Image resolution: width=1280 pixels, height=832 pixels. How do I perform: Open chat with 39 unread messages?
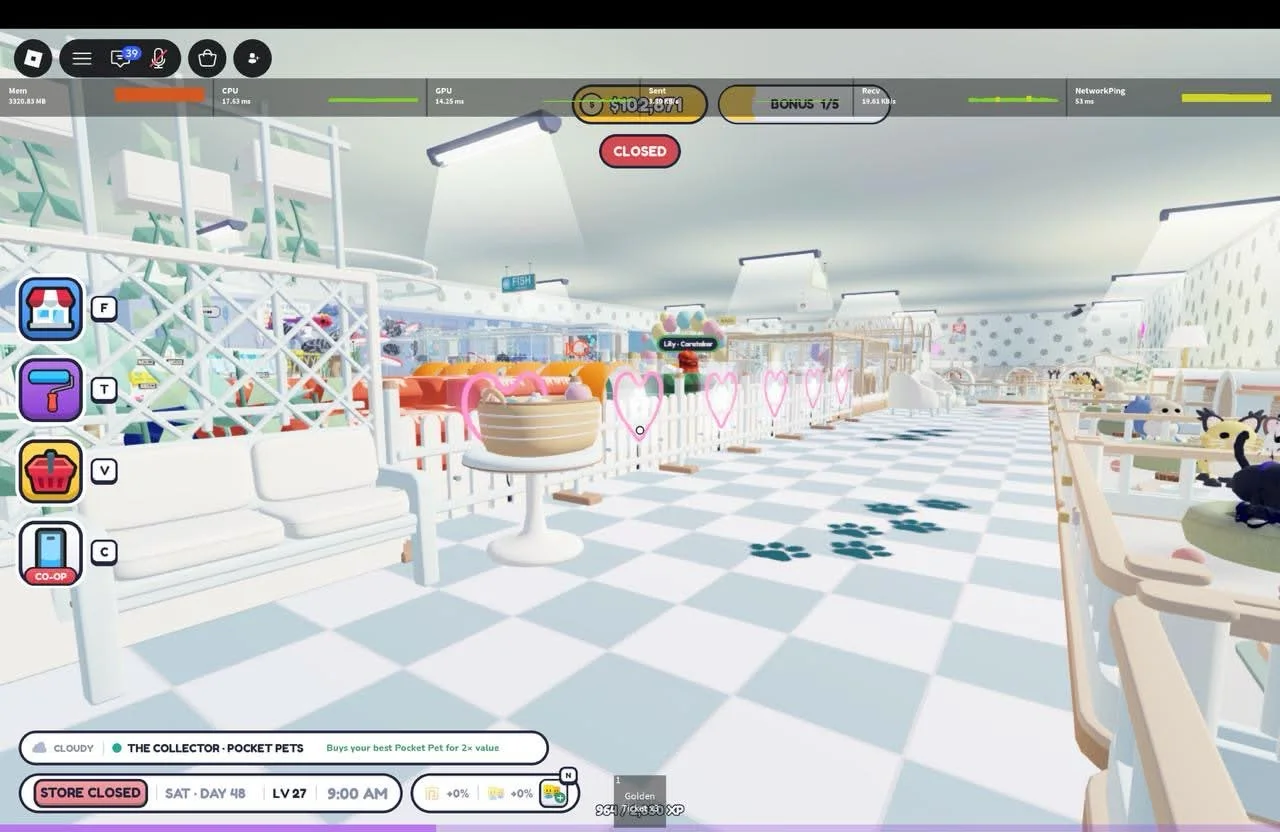coord(122,58)
